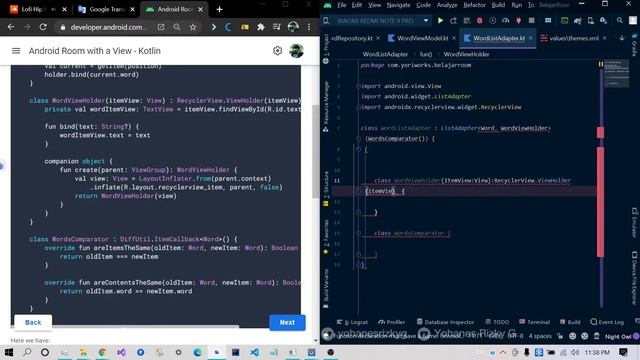Image resolution: width=640 pixels, height=360 pixels.
Task: Open the 4 spaces indent selector
Action: click(x=540, y=336)
